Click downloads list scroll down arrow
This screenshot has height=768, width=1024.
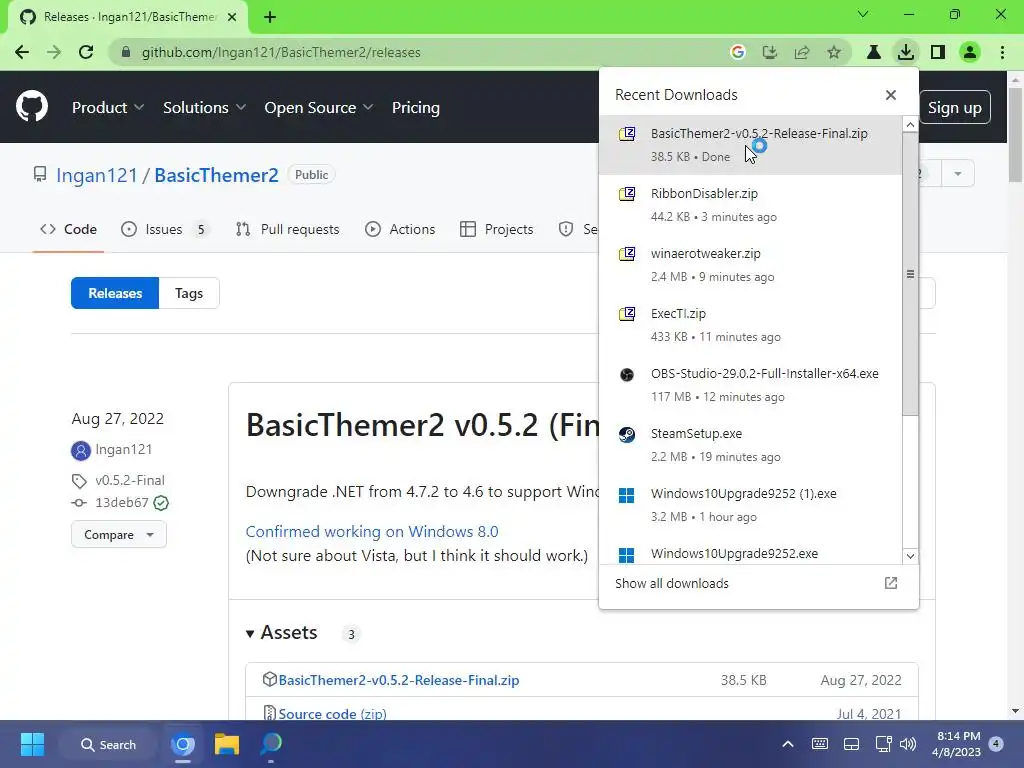[x=910, y=556]
